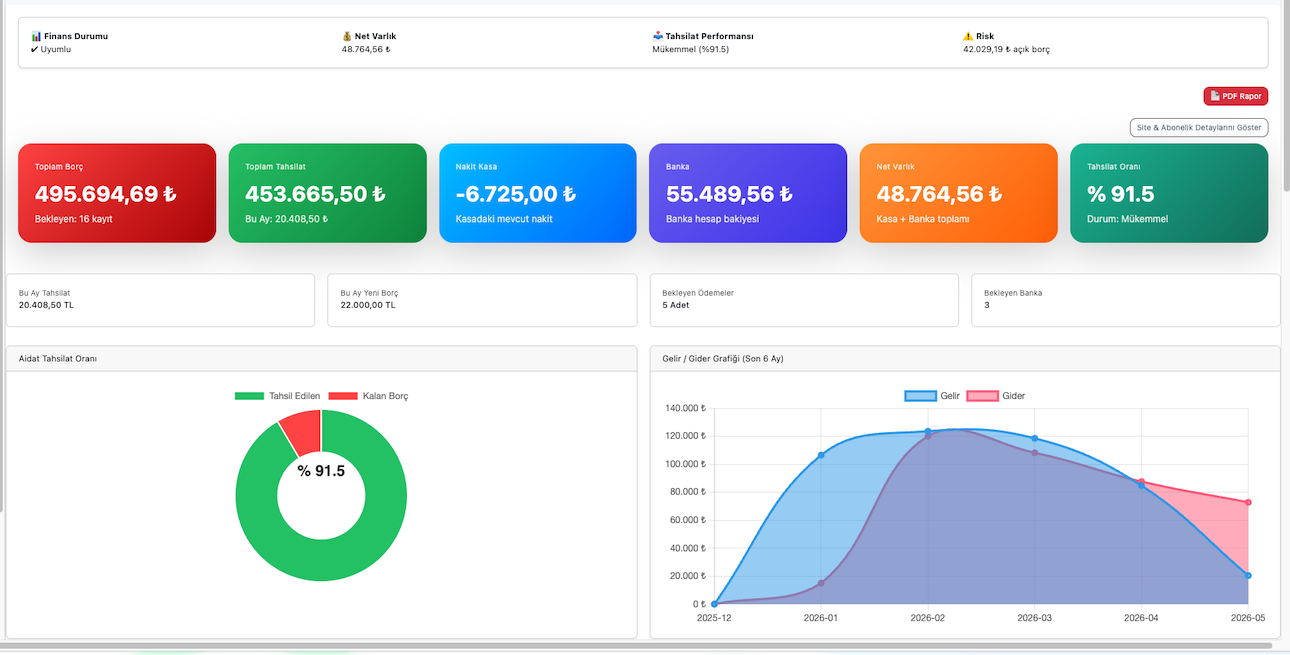This screenshot has height=655, width=1290.
Task: Click the Net Varlık money bag icon
Action: point(347,36)
